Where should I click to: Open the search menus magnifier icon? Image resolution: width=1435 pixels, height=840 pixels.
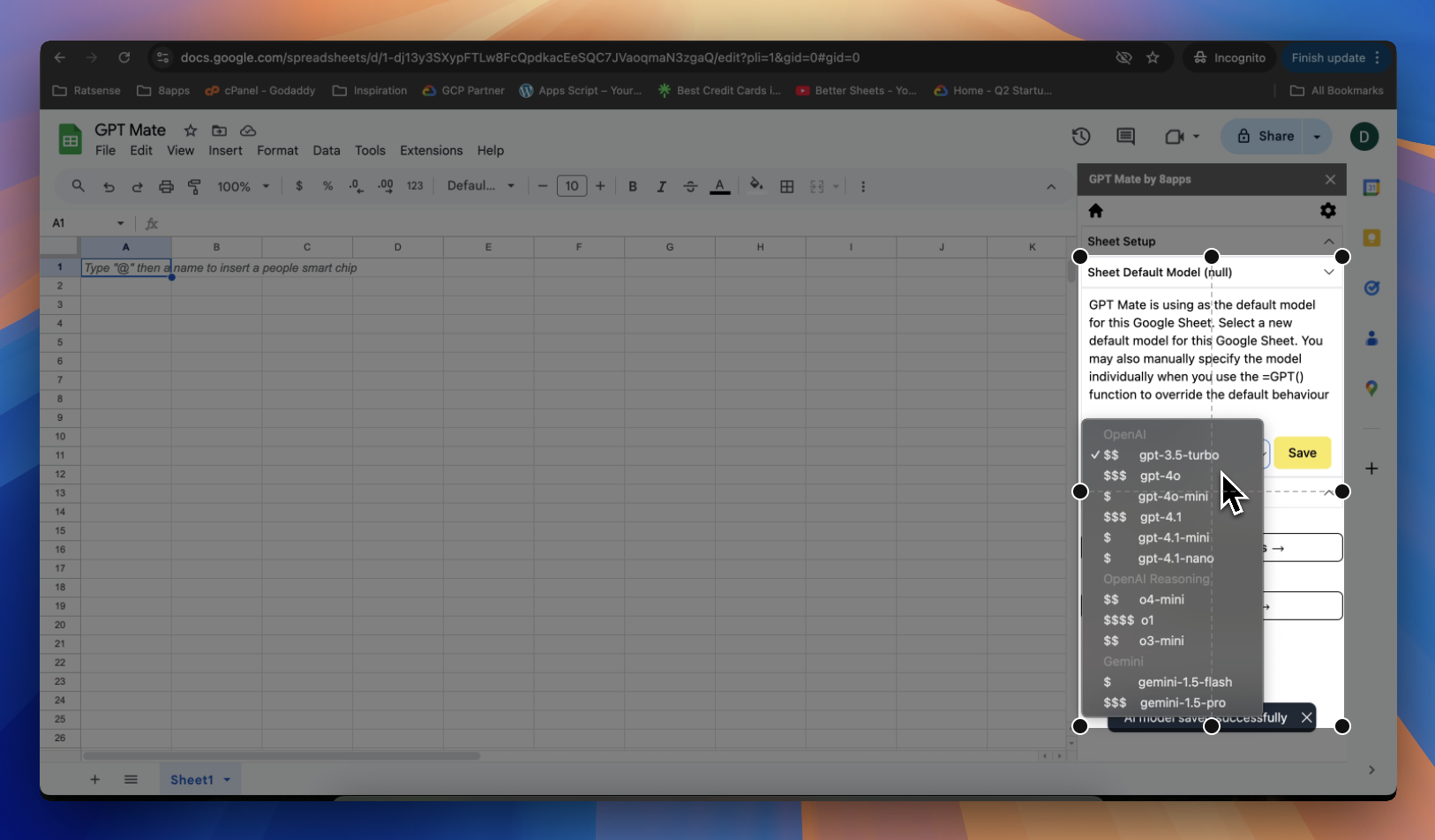79,186
